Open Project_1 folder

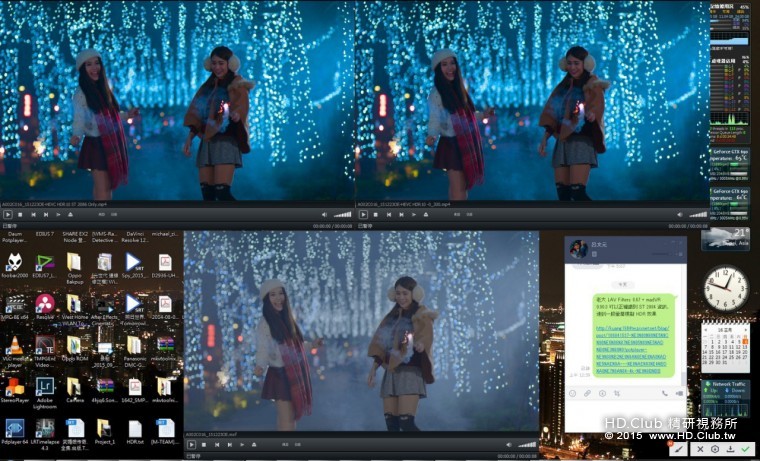(x=104, y=431)
